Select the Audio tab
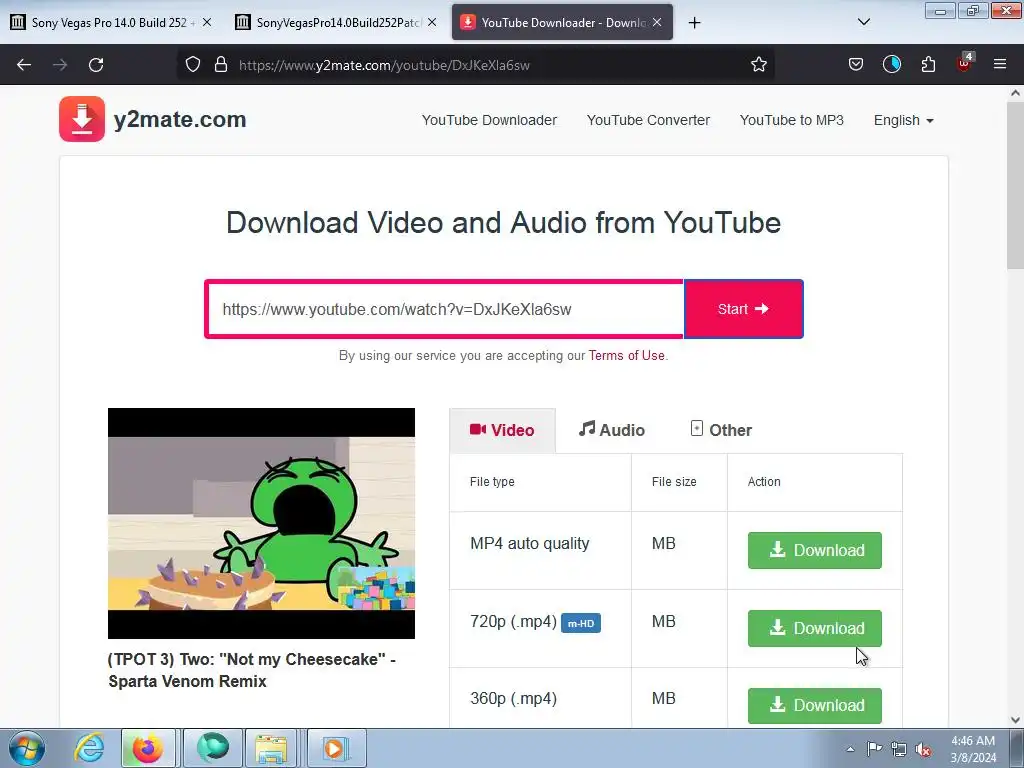 coord(611,430)
